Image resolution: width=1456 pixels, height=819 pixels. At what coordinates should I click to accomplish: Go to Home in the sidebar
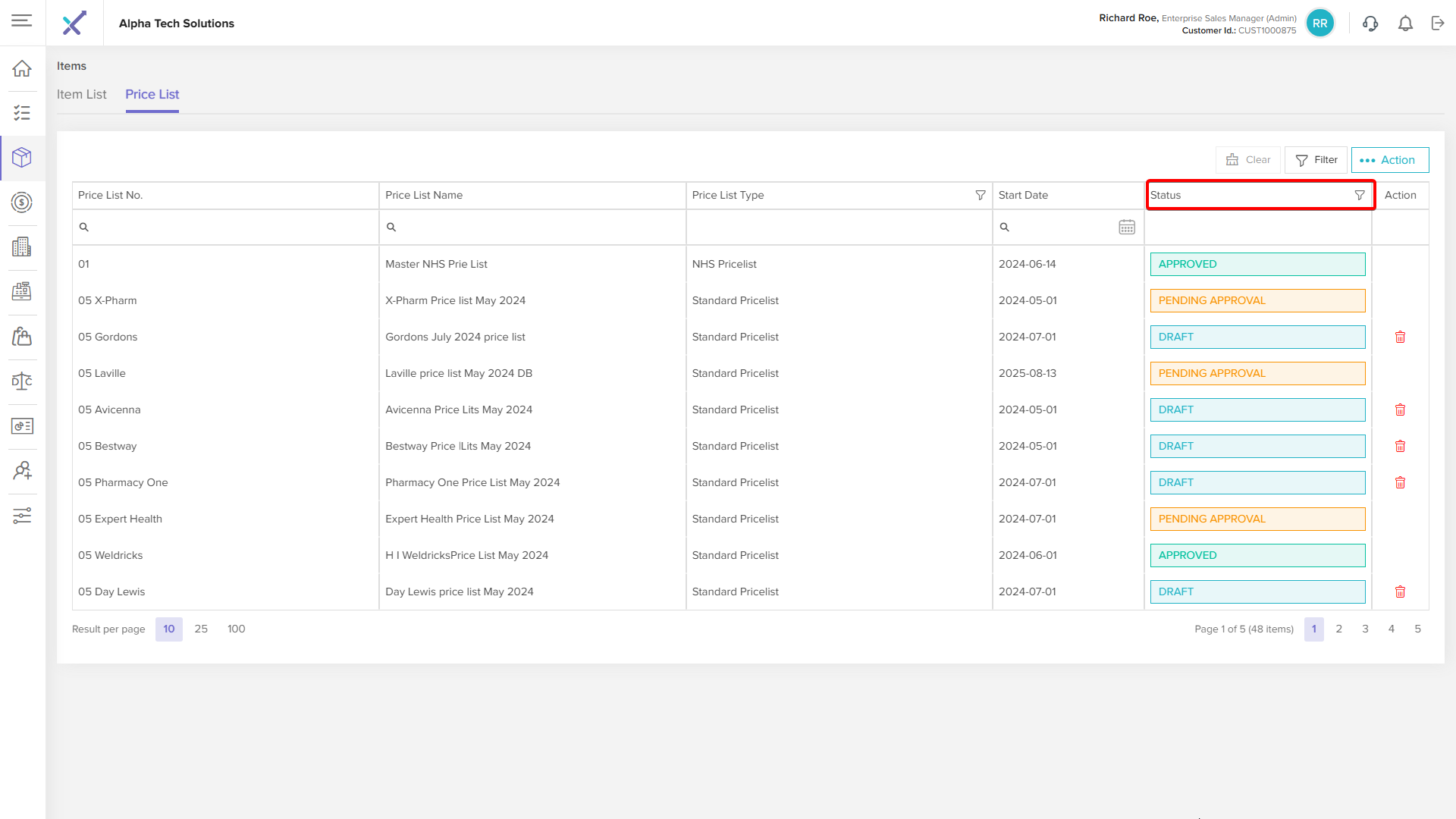[x=22, y=69]
